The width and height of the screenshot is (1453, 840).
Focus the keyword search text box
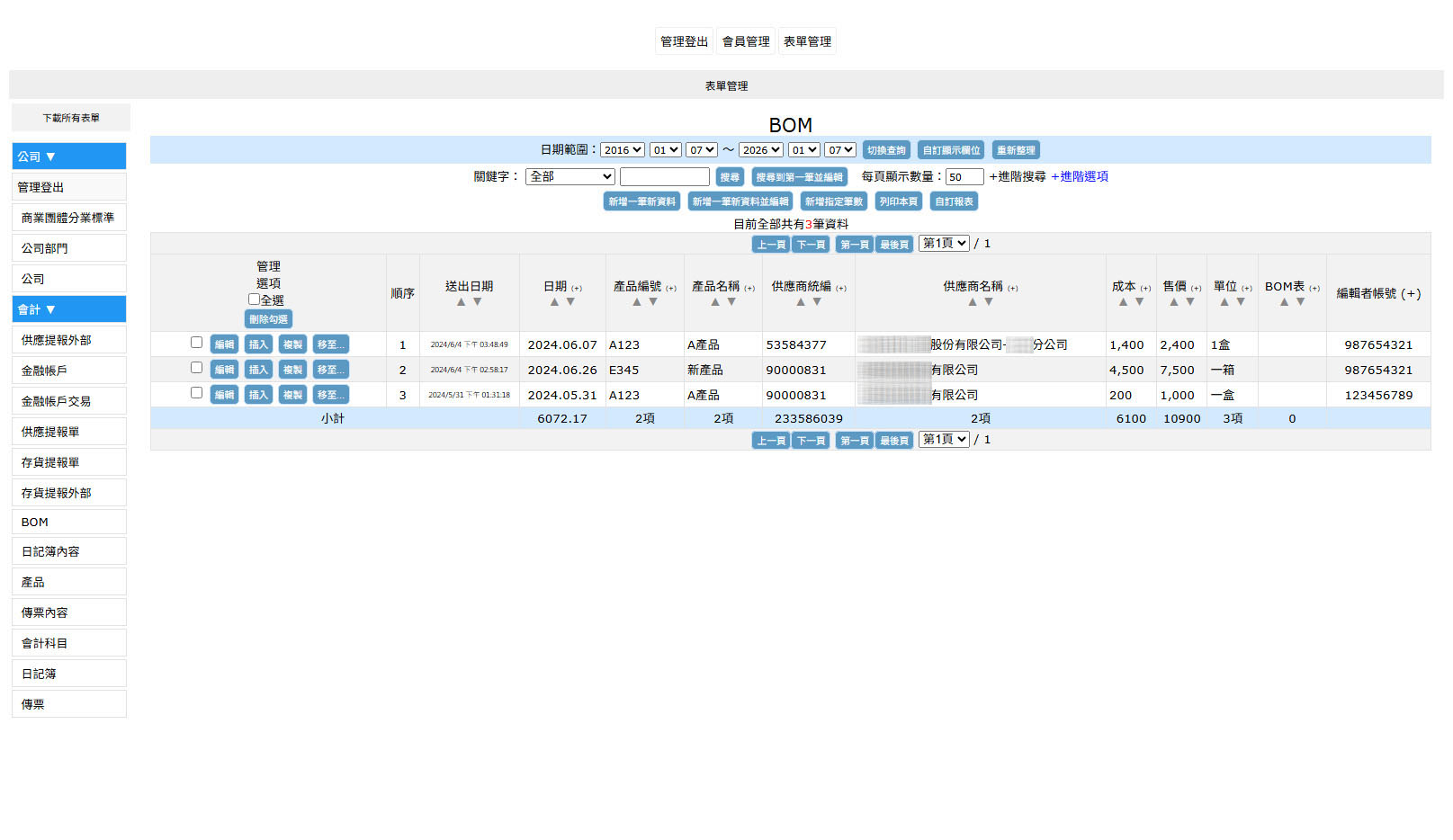pos(665,177)
